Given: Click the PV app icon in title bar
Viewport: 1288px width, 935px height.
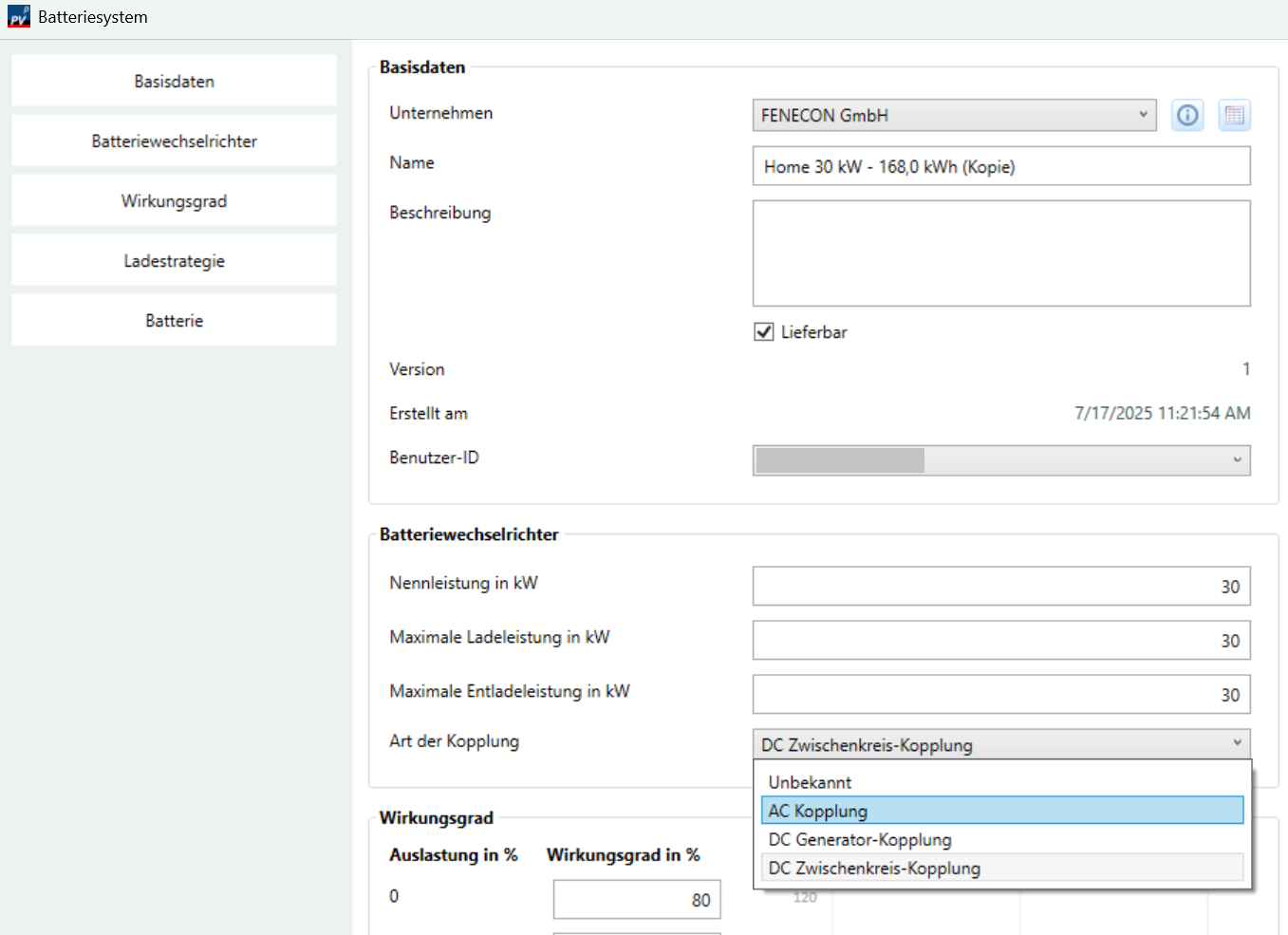Looking at the screenshot, I should click(18, 17).
